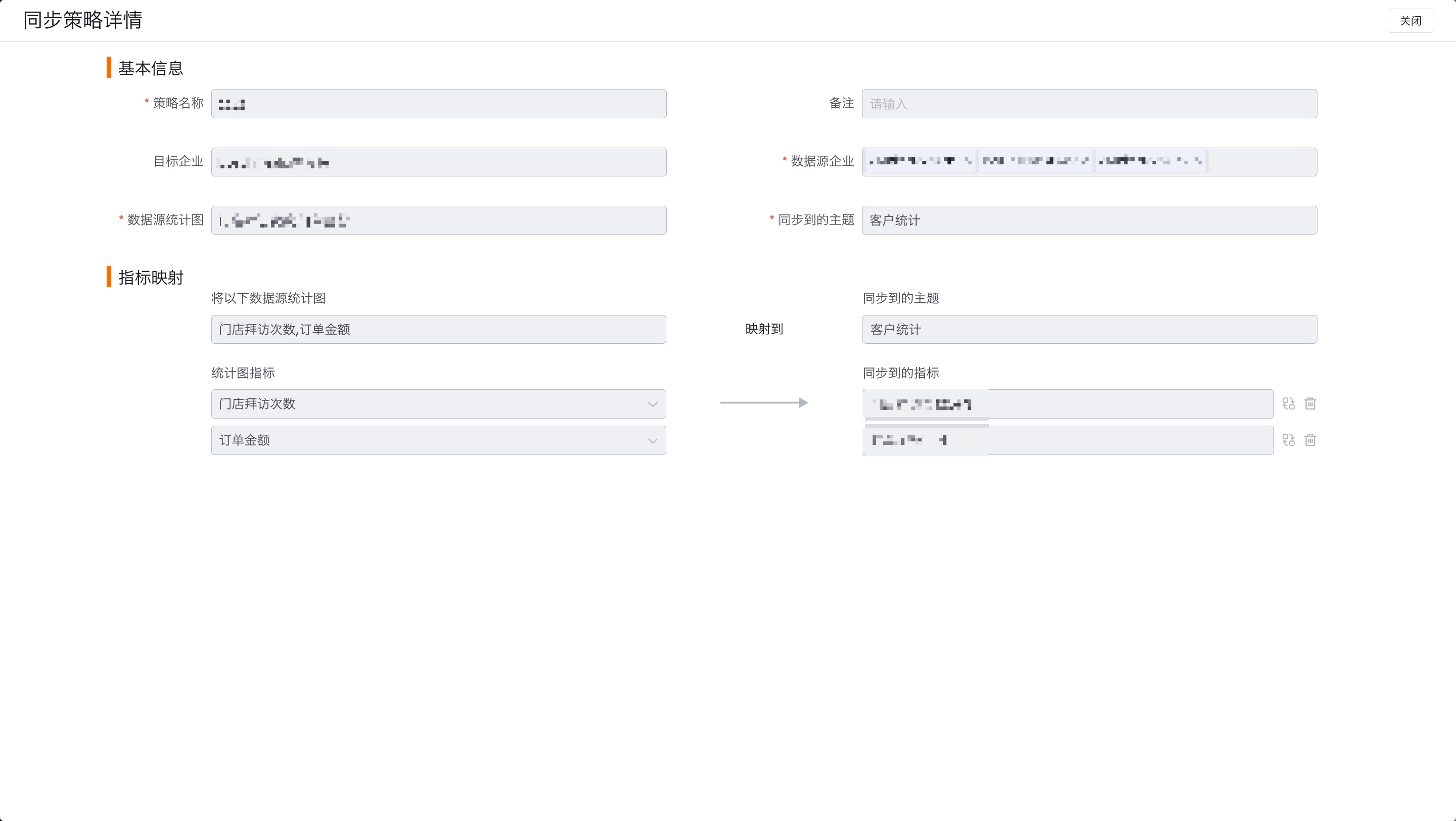Image resolution: width=1456 pixels, height=821 pixels.
Task: Click the third tag in 数据源企业 field
Action: pos(1151,162)
